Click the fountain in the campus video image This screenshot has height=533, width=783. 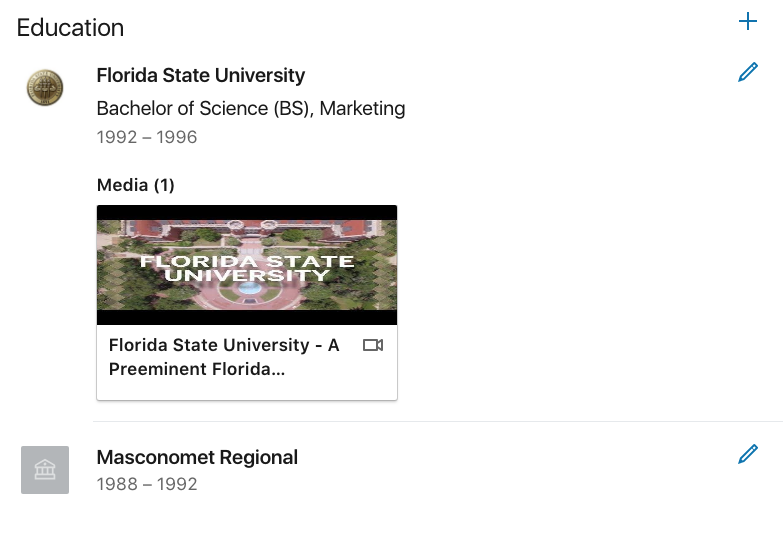pyautogui.click(x=249, y=288)
